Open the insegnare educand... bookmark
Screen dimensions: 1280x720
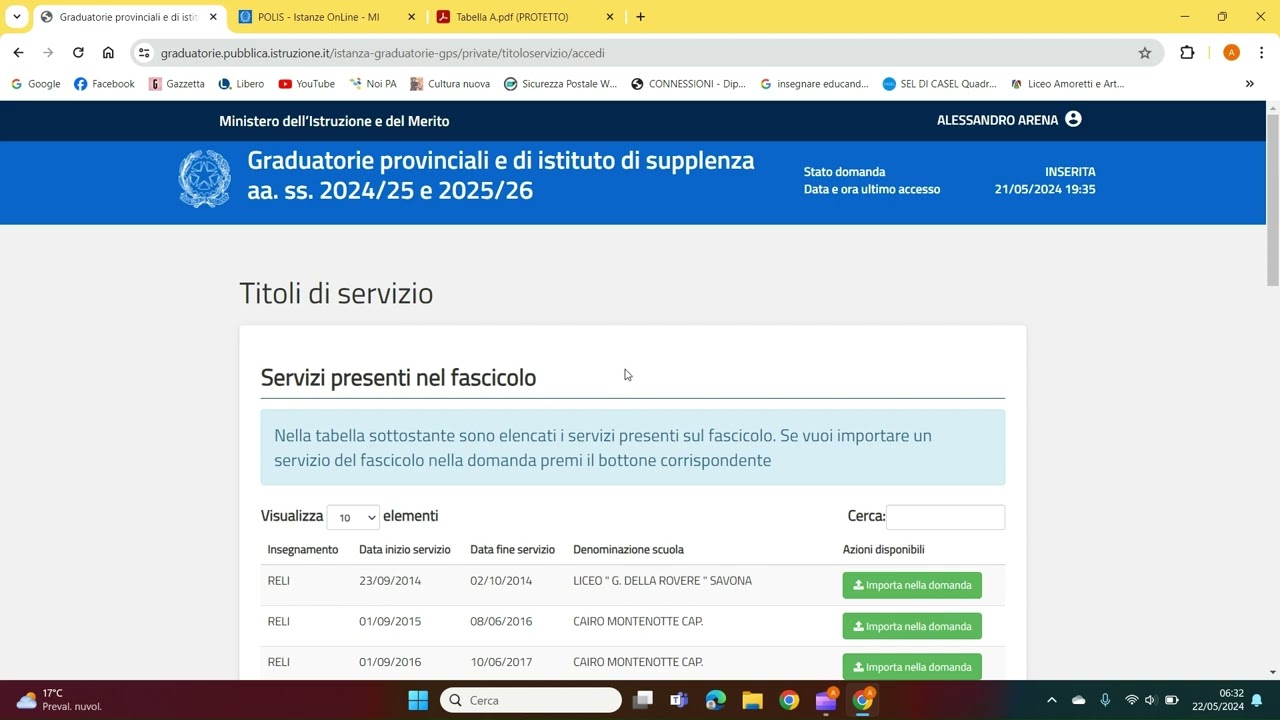click(814, 84)
